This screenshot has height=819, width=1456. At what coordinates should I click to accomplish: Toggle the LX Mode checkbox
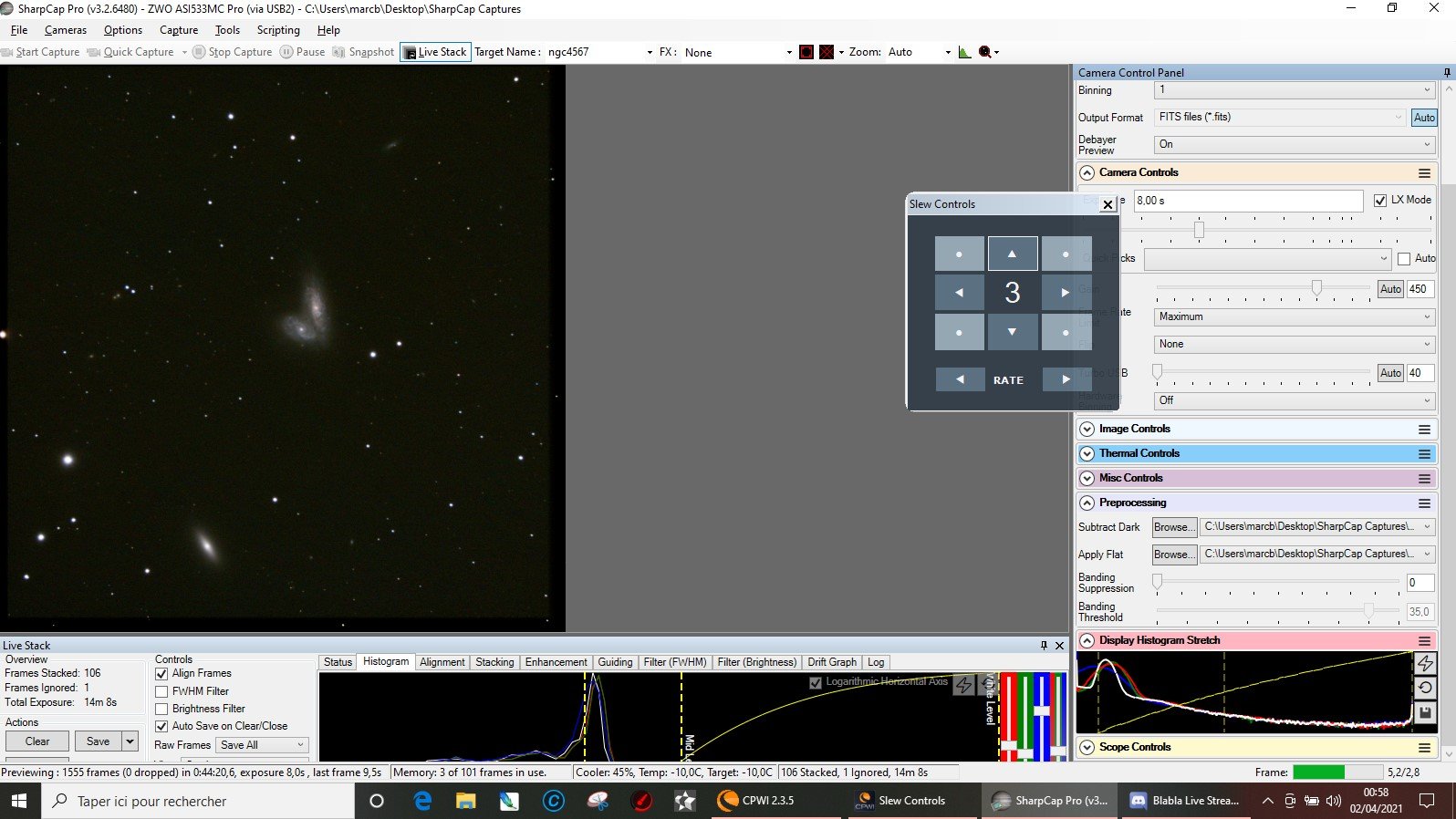[1380, 200]
